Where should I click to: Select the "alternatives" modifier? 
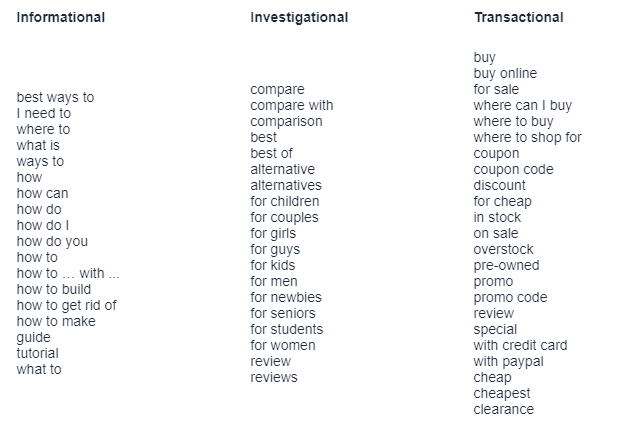point(285,185)
